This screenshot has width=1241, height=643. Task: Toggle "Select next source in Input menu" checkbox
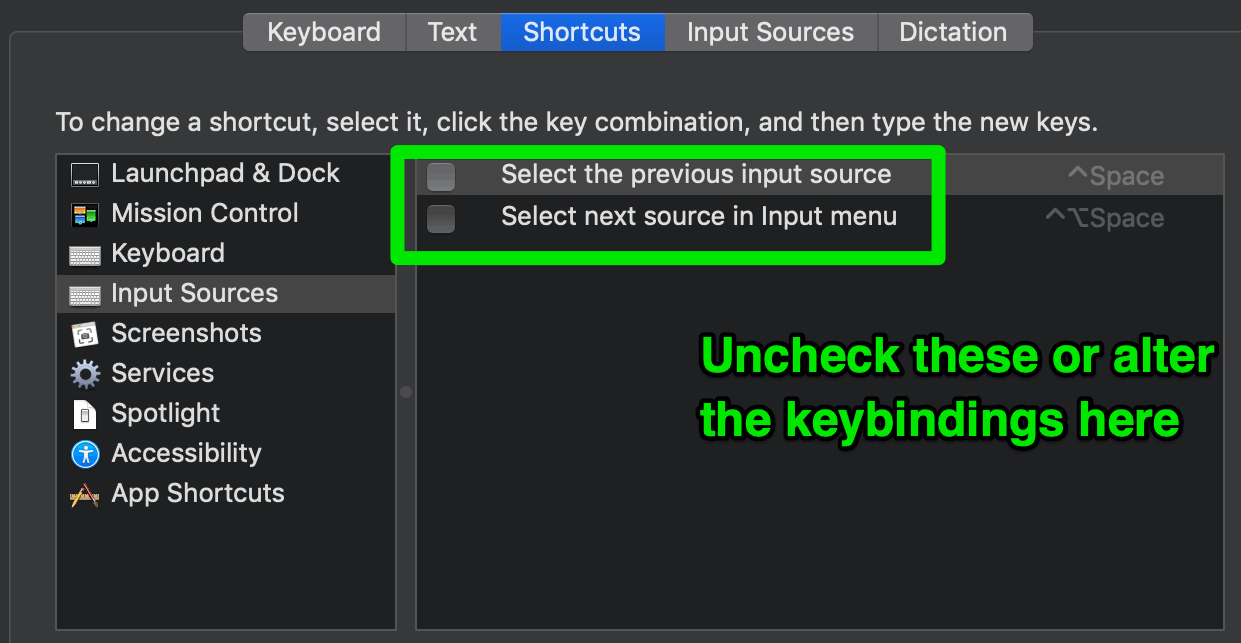coord(441,217)
